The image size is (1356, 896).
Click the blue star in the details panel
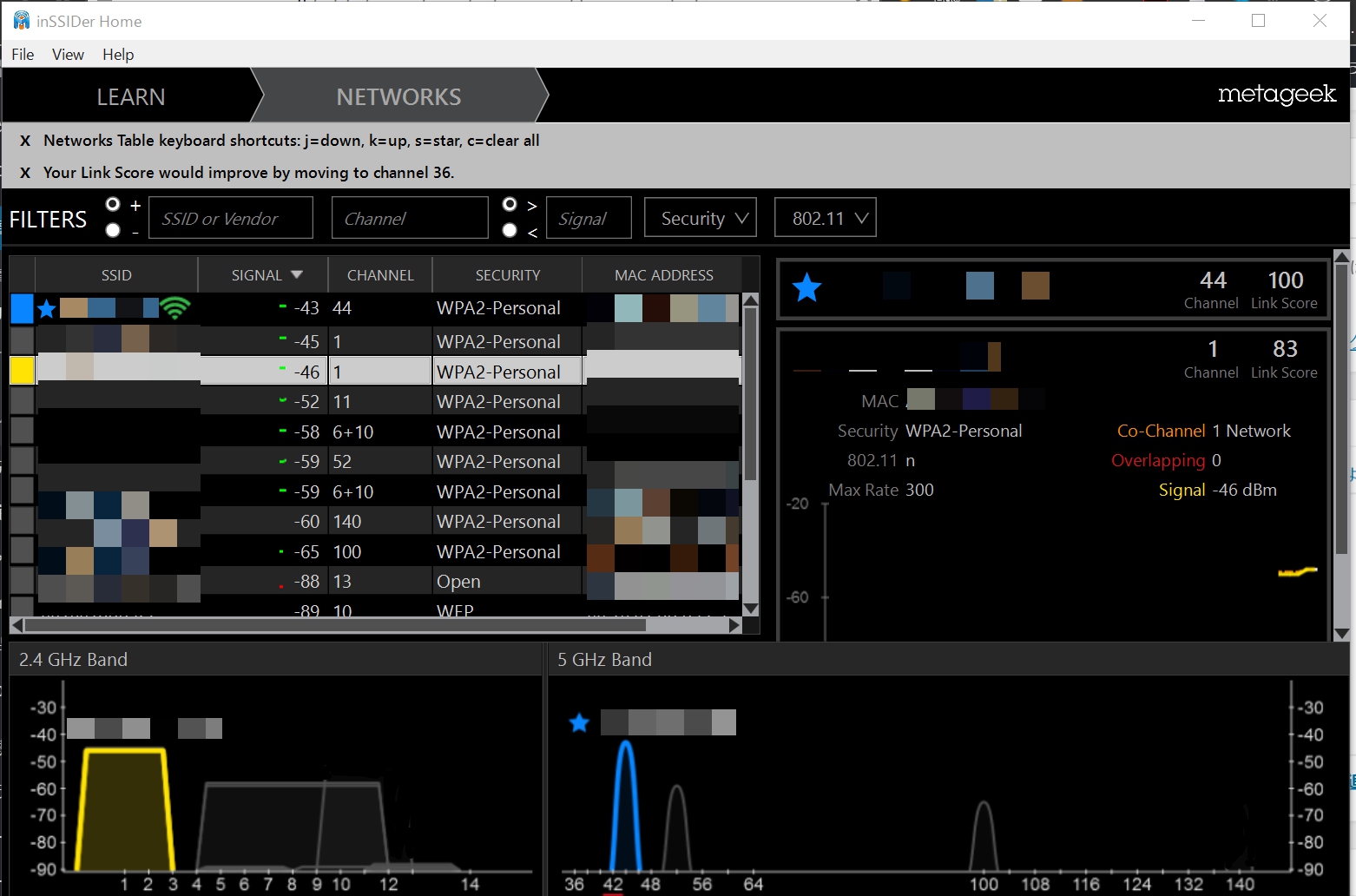click(806, 287)
